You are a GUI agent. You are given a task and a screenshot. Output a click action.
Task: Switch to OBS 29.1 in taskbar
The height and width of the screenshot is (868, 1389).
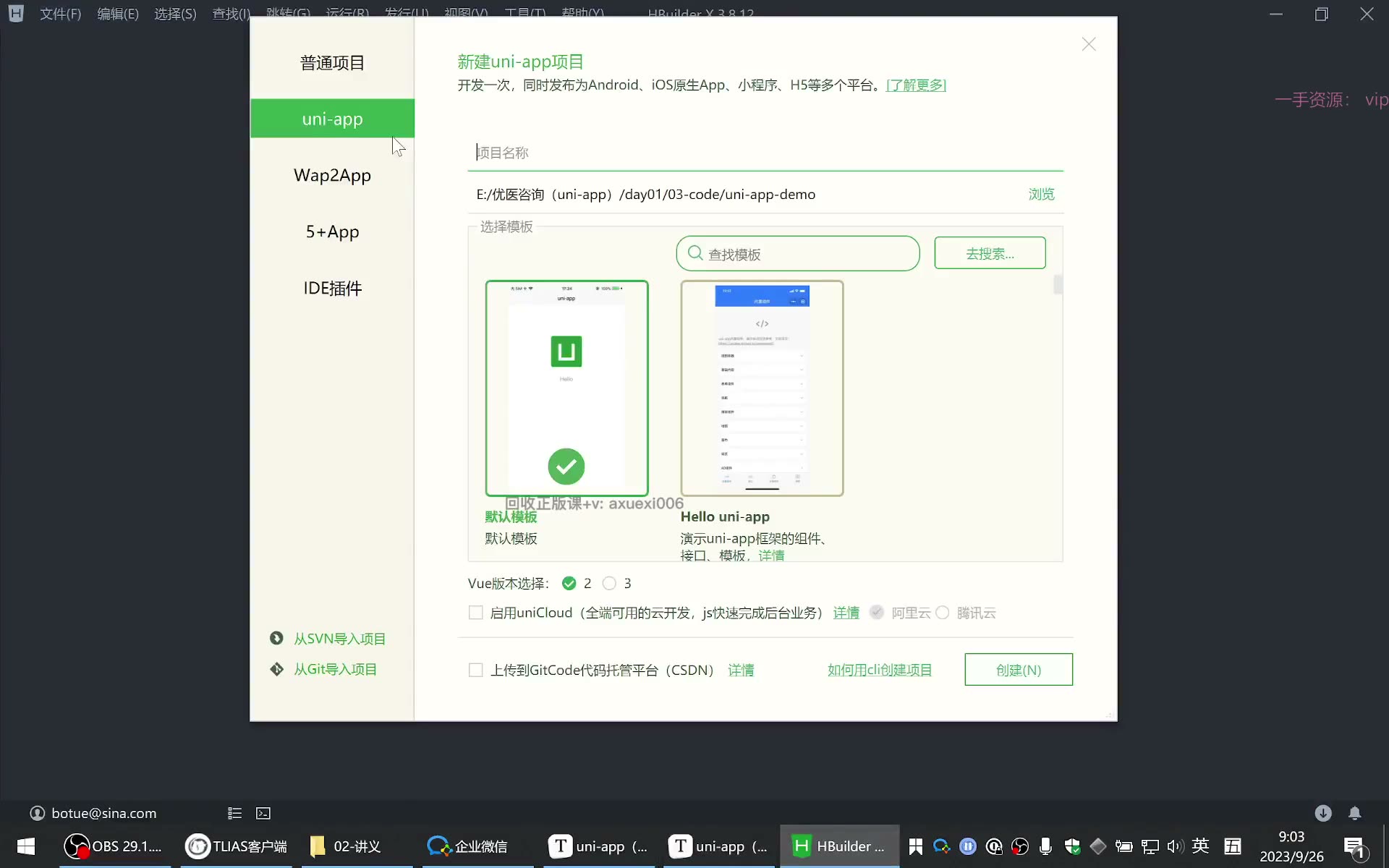tap(114, 846)
